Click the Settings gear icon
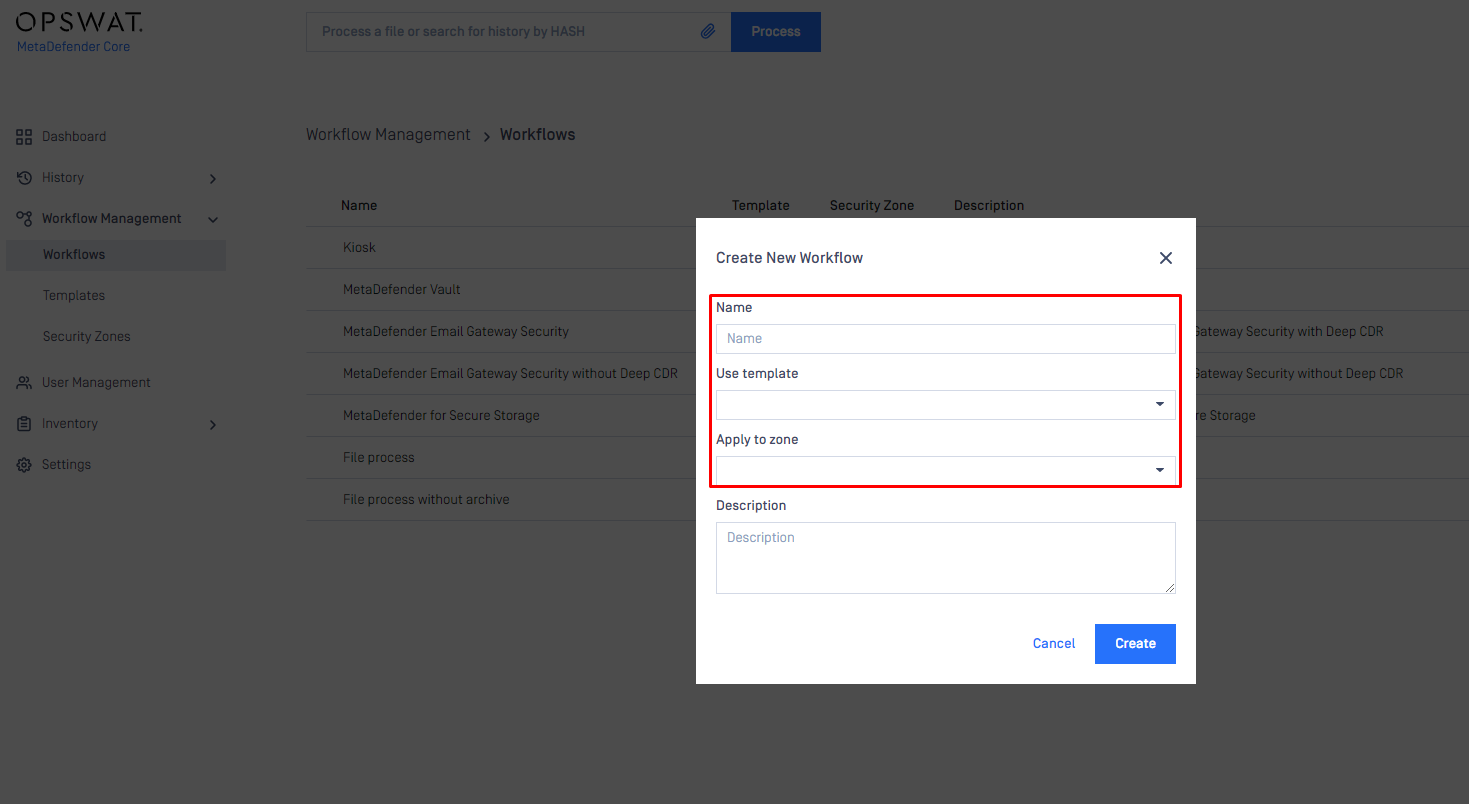 [x=24, y=465]
